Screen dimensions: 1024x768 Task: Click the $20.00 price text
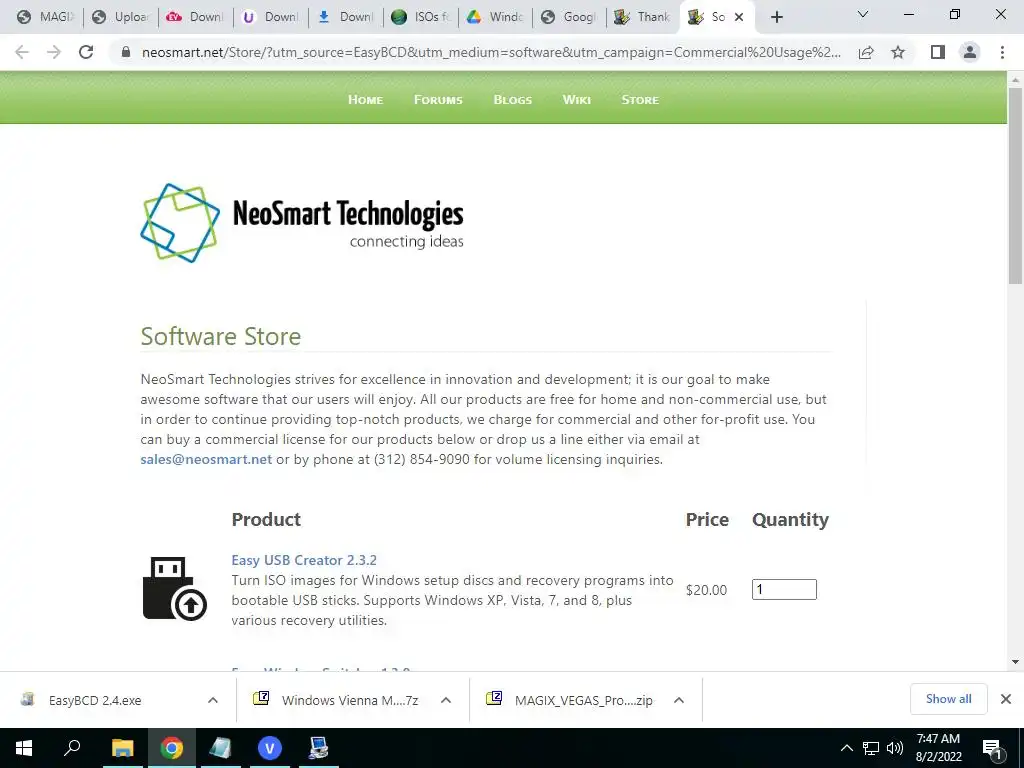point(706,590)
